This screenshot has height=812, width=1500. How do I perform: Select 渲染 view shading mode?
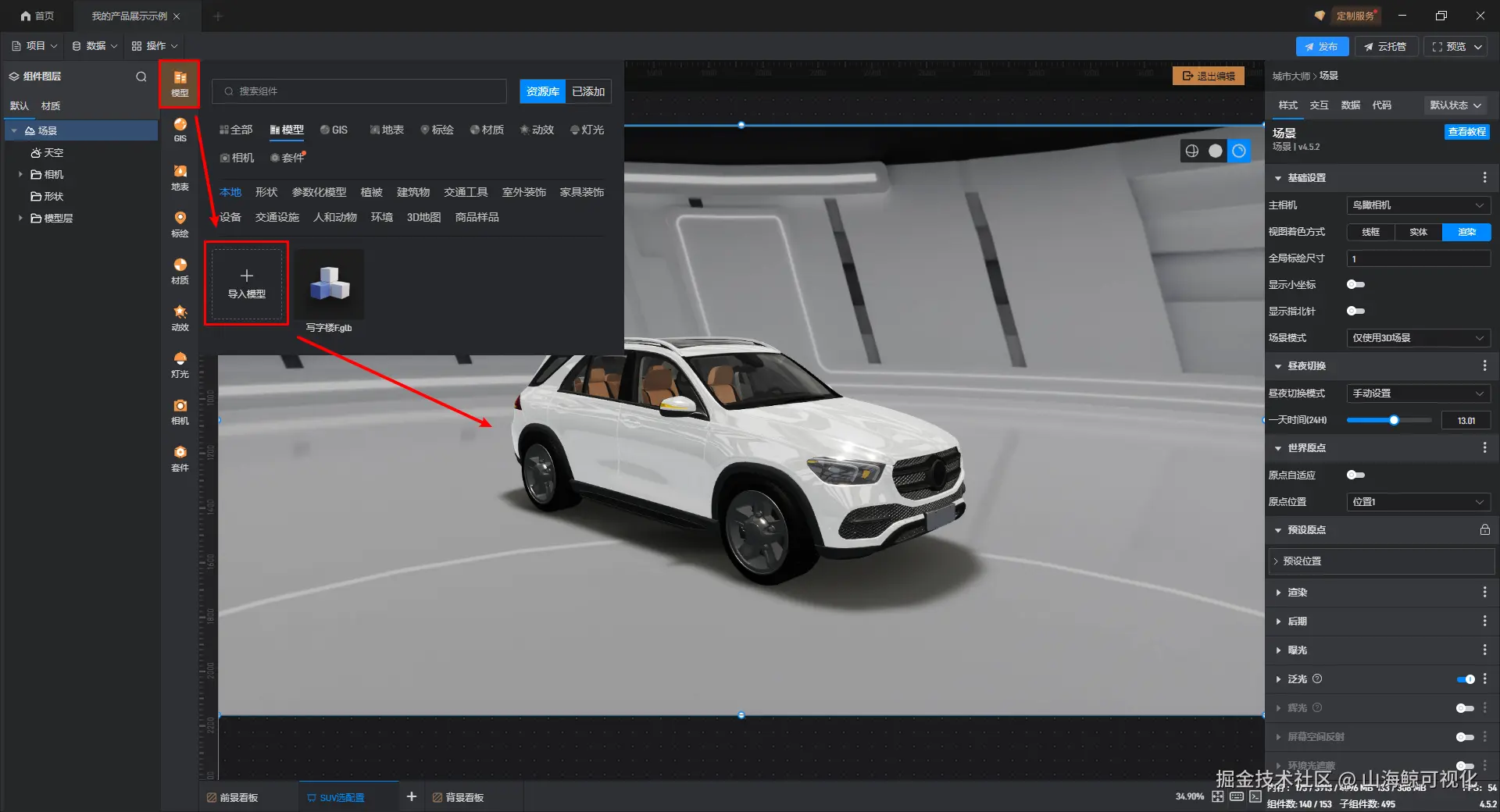[x=1466, y=232]
